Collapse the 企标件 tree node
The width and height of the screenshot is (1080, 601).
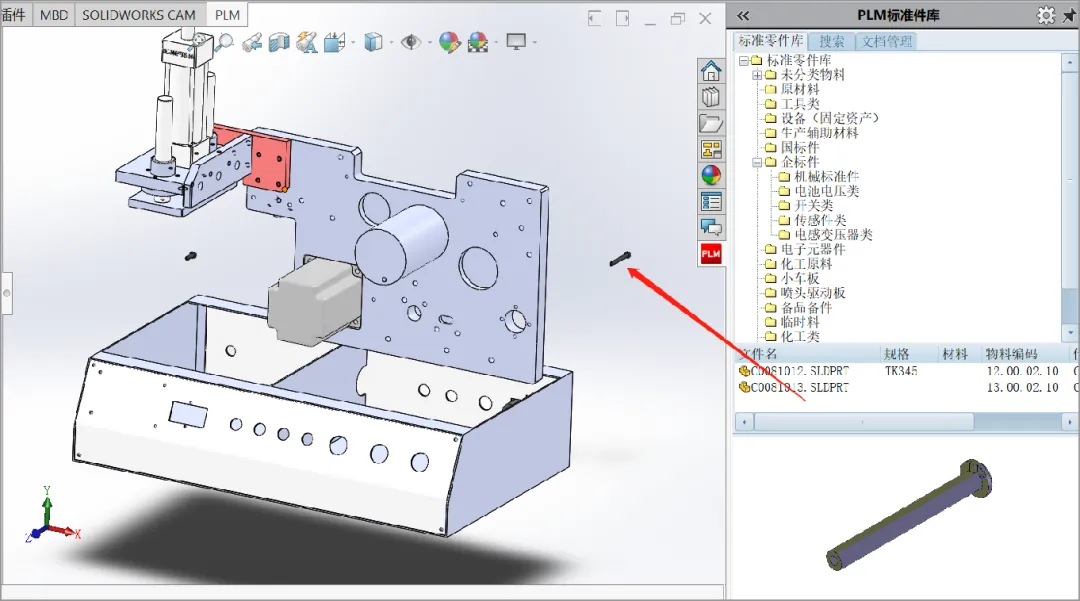(x=757, y=162)
